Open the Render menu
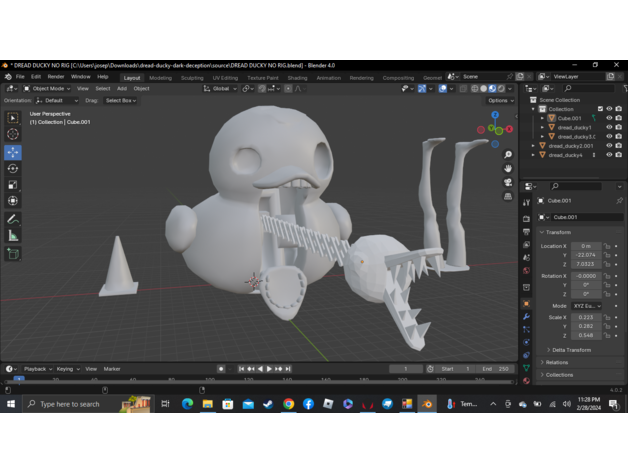 pos(56,77)
